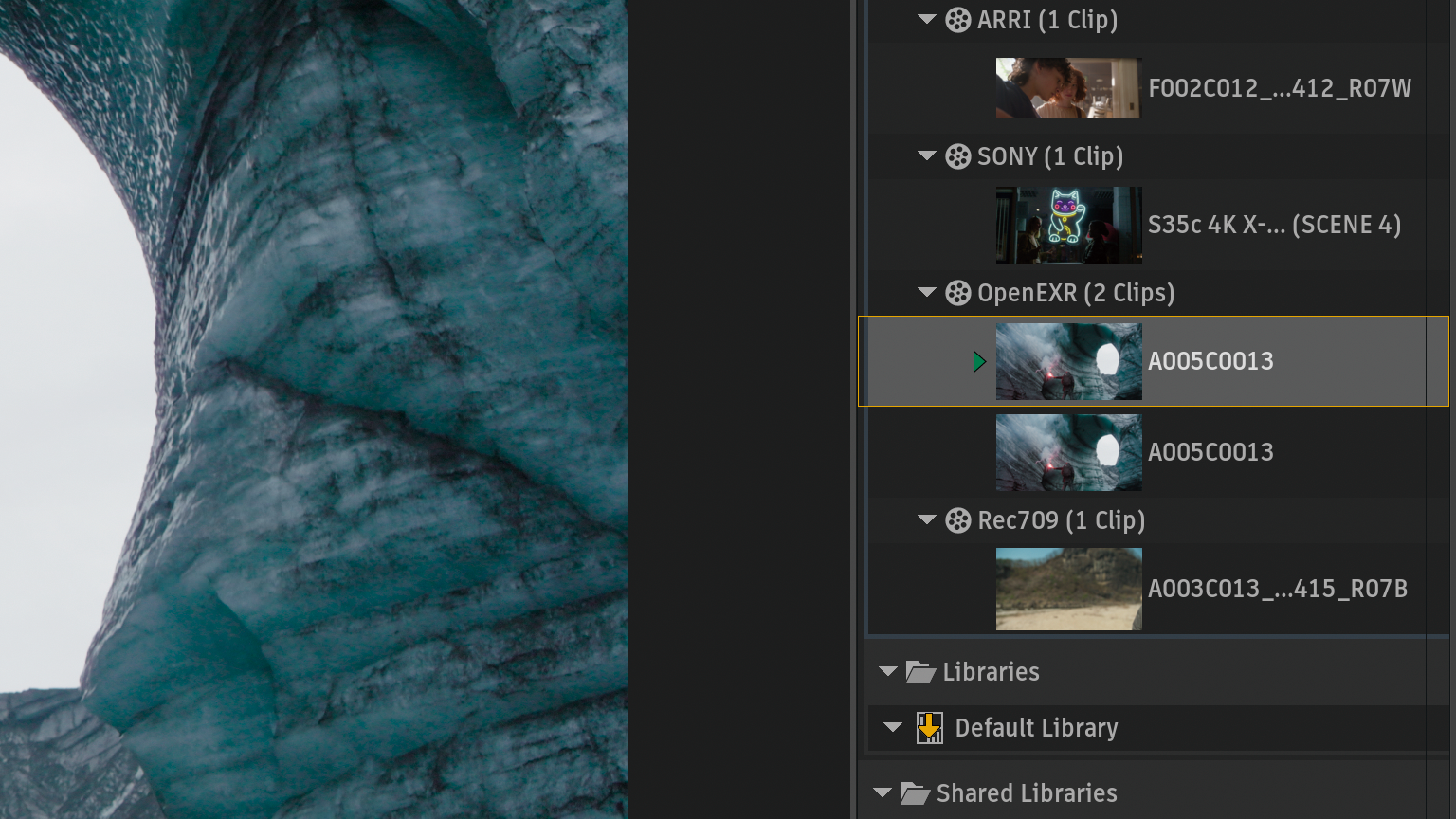1456x819 pixels.
Task: Collapse the Rec709 clip group triangle
Action: [927, 519]
